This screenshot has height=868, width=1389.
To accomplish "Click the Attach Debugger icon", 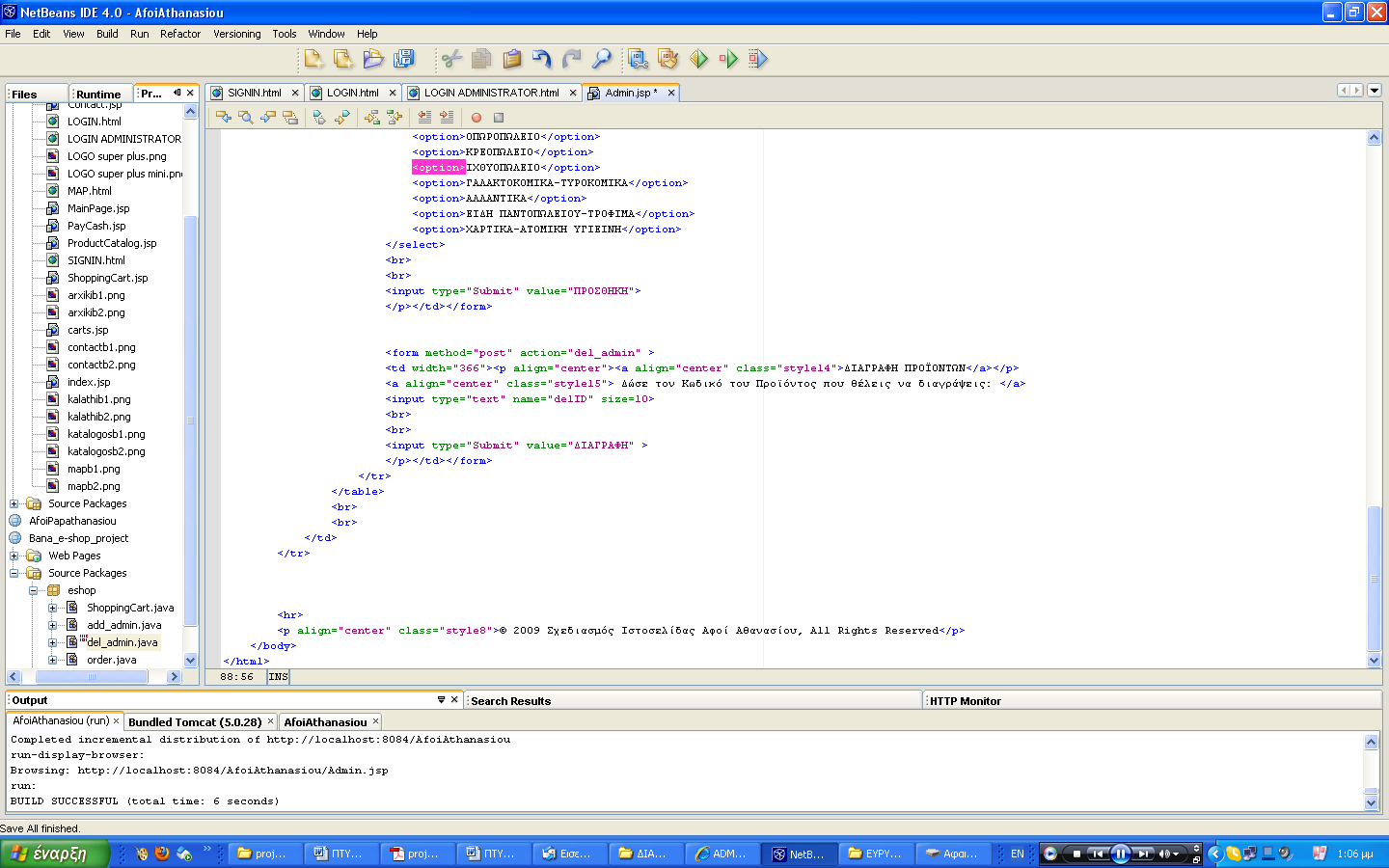I will [758, 59].
